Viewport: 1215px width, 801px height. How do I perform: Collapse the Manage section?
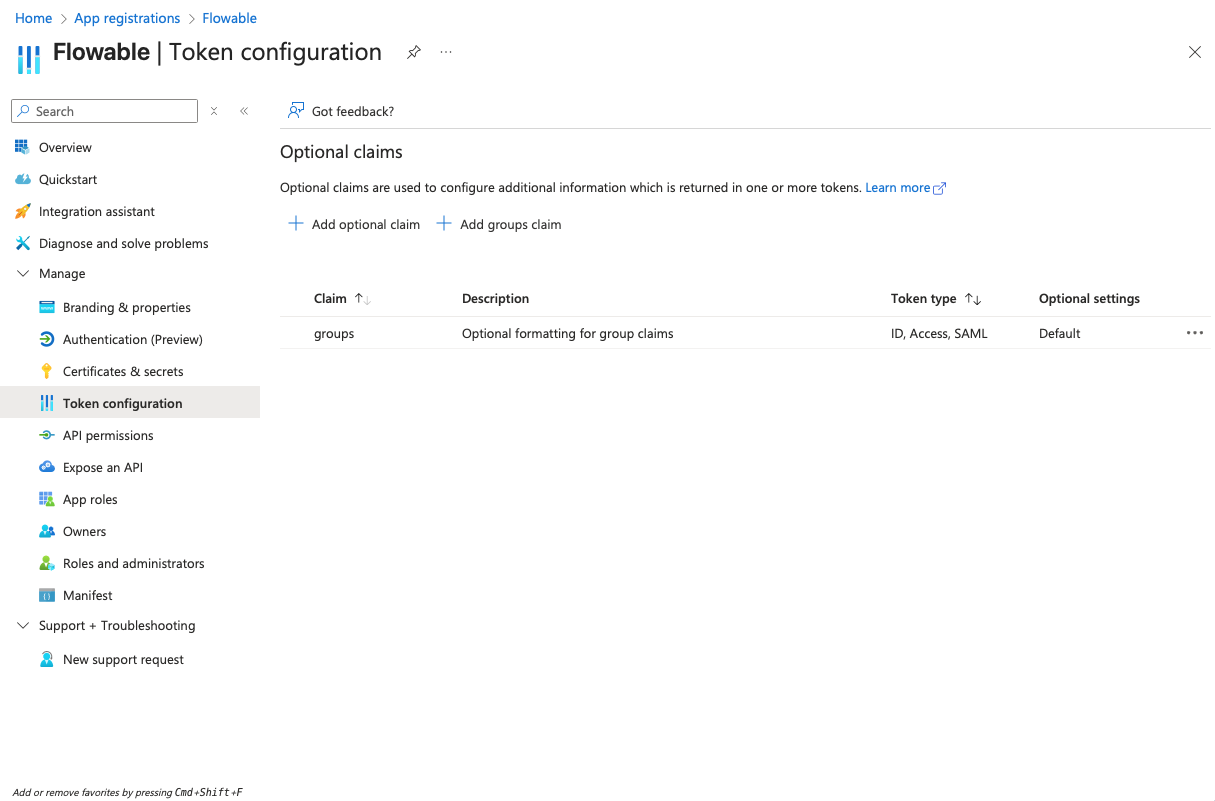coord(24,273)
